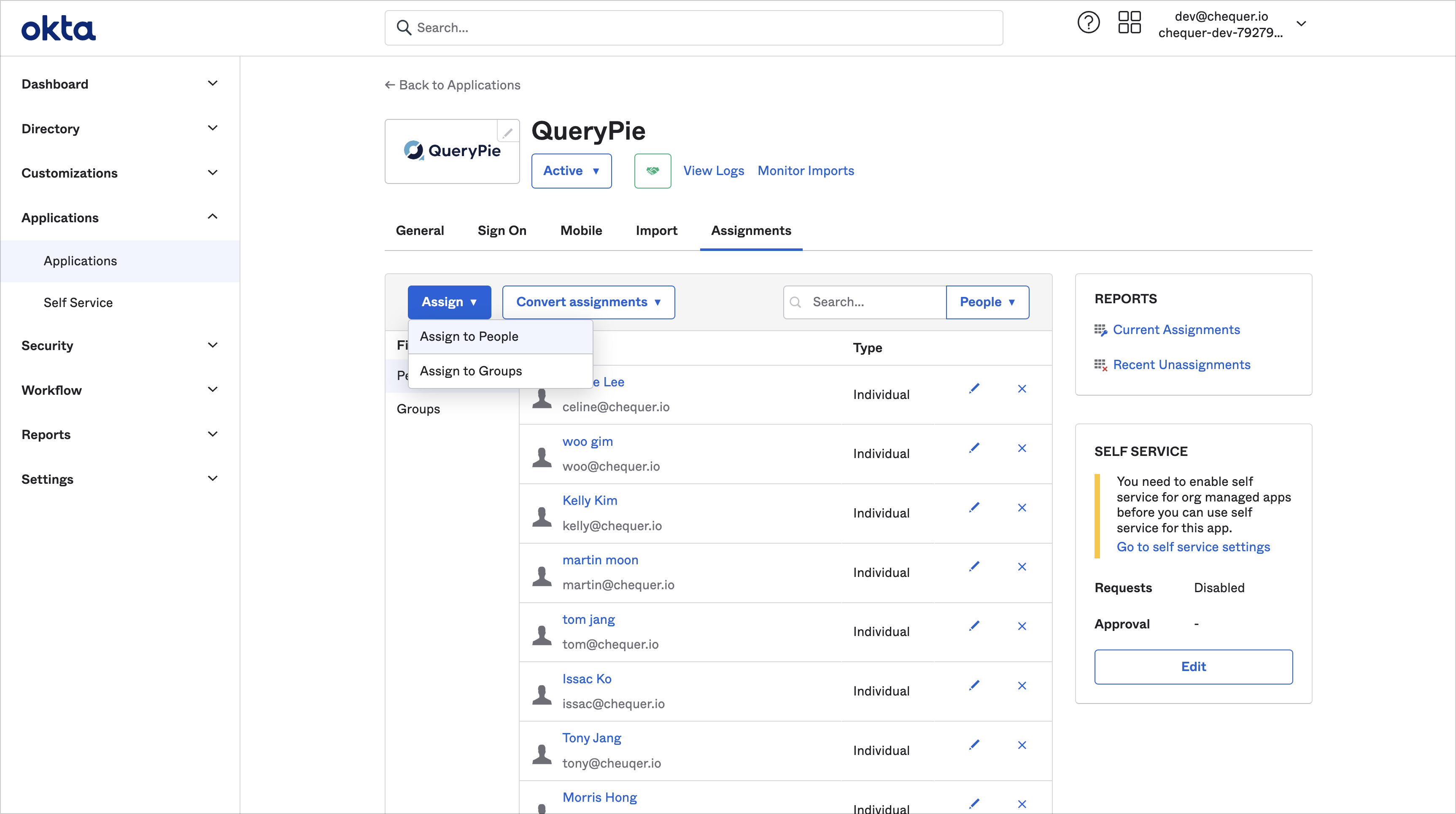
Task: Go to self service settings
Action: [x=1193, y=547]
